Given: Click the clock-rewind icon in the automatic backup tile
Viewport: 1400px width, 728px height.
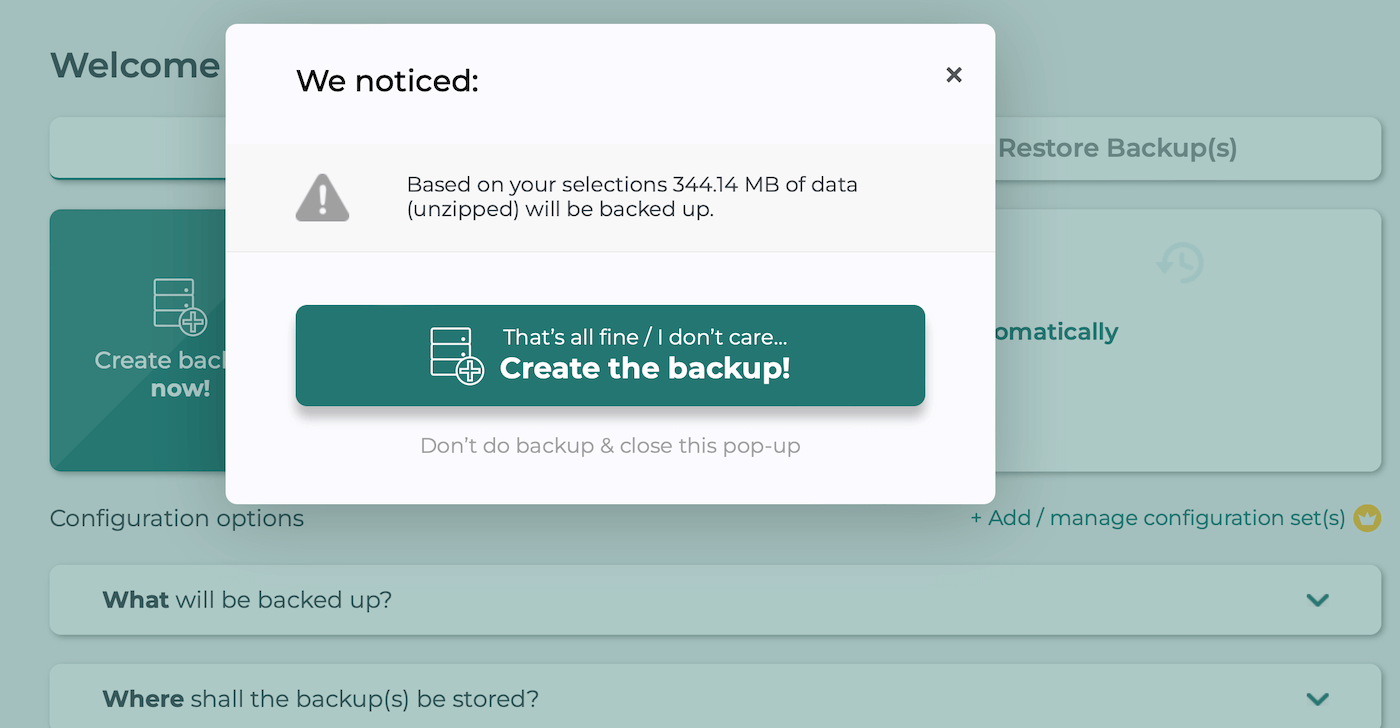Looking at the screenshot, I should [1180, 263].
